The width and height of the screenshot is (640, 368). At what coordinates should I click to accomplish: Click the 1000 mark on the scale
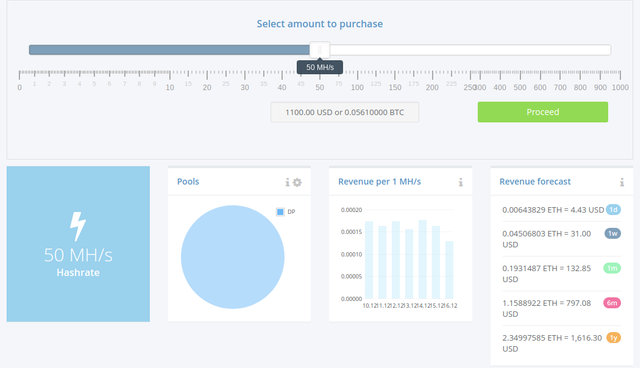coord(620,87)
